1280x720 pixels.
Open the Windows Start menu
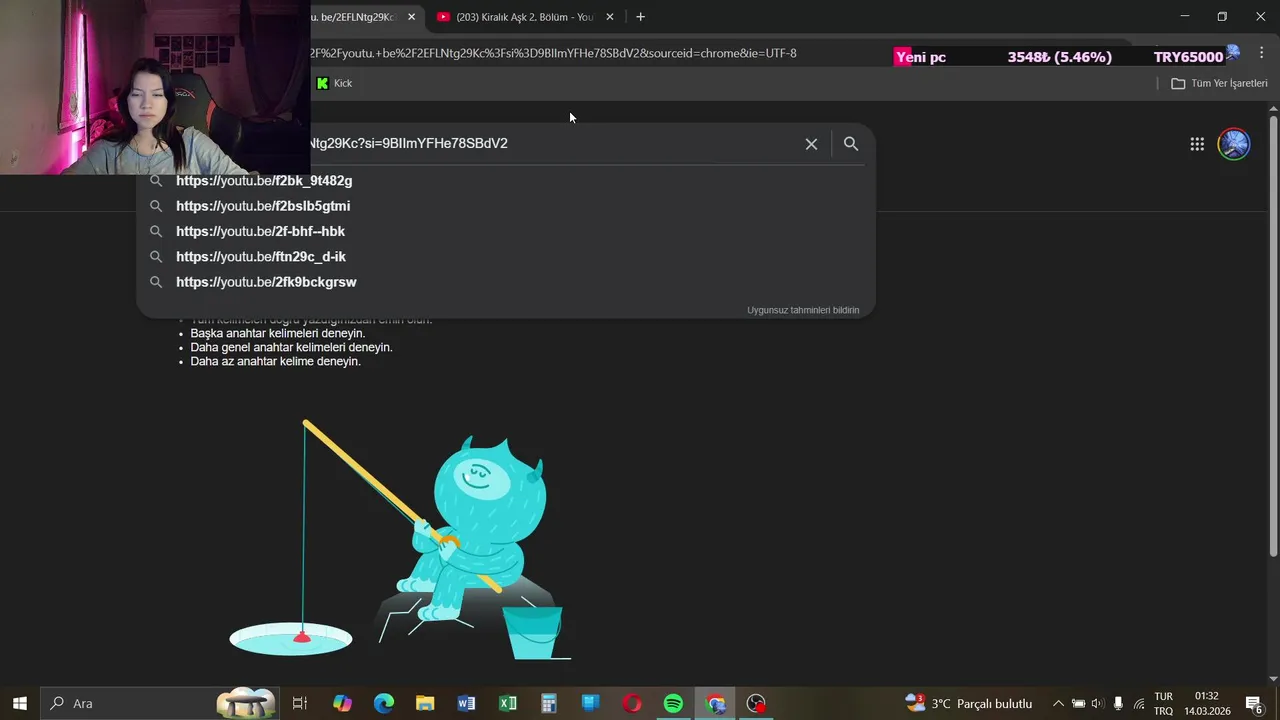[x=20, y=703]
